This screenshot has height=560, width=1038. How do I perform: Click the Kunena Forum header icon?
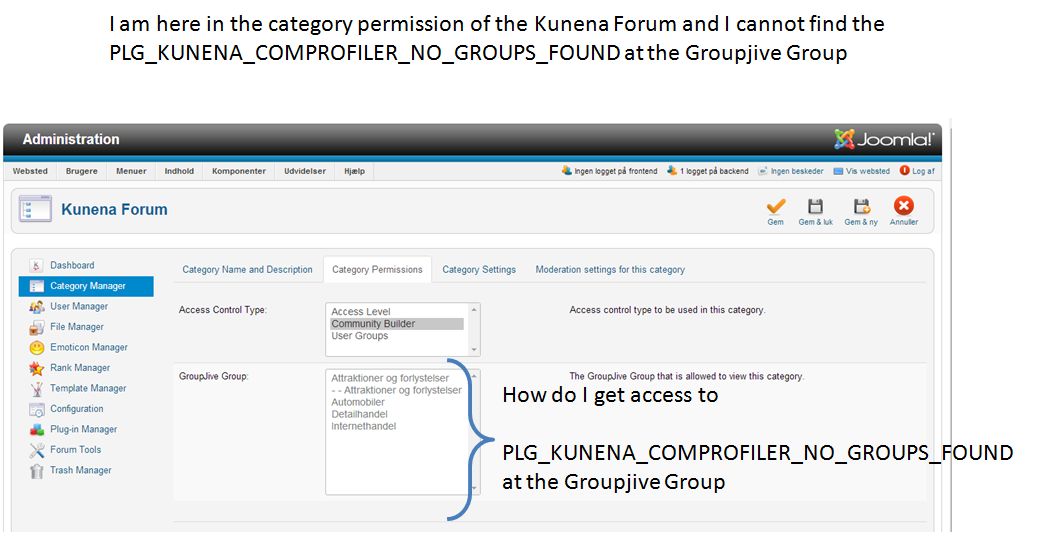point(35,209)
